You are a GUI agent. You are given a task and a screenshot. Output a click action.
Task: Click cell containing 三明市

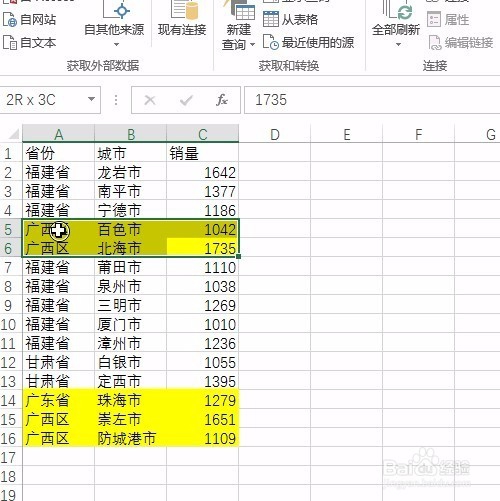(131, 305)
